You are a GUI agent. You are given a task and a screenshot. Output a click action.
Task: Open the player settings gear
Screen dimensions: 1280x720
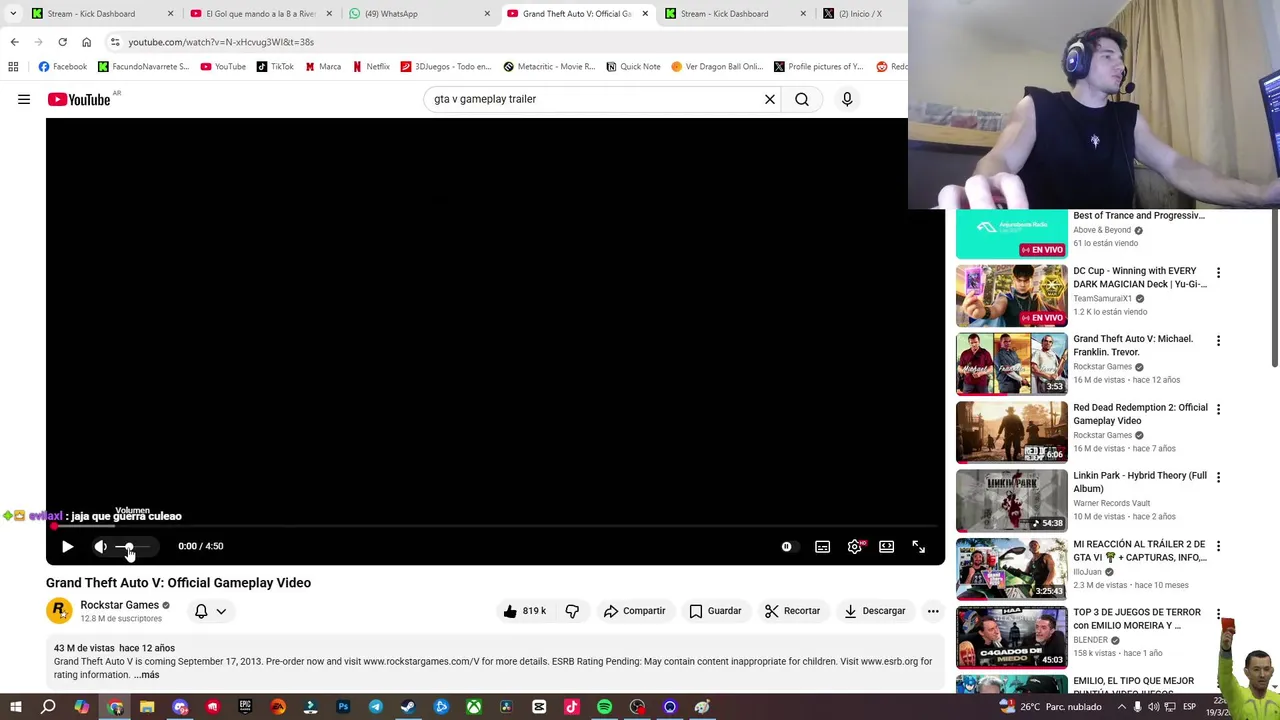point(855,547)
